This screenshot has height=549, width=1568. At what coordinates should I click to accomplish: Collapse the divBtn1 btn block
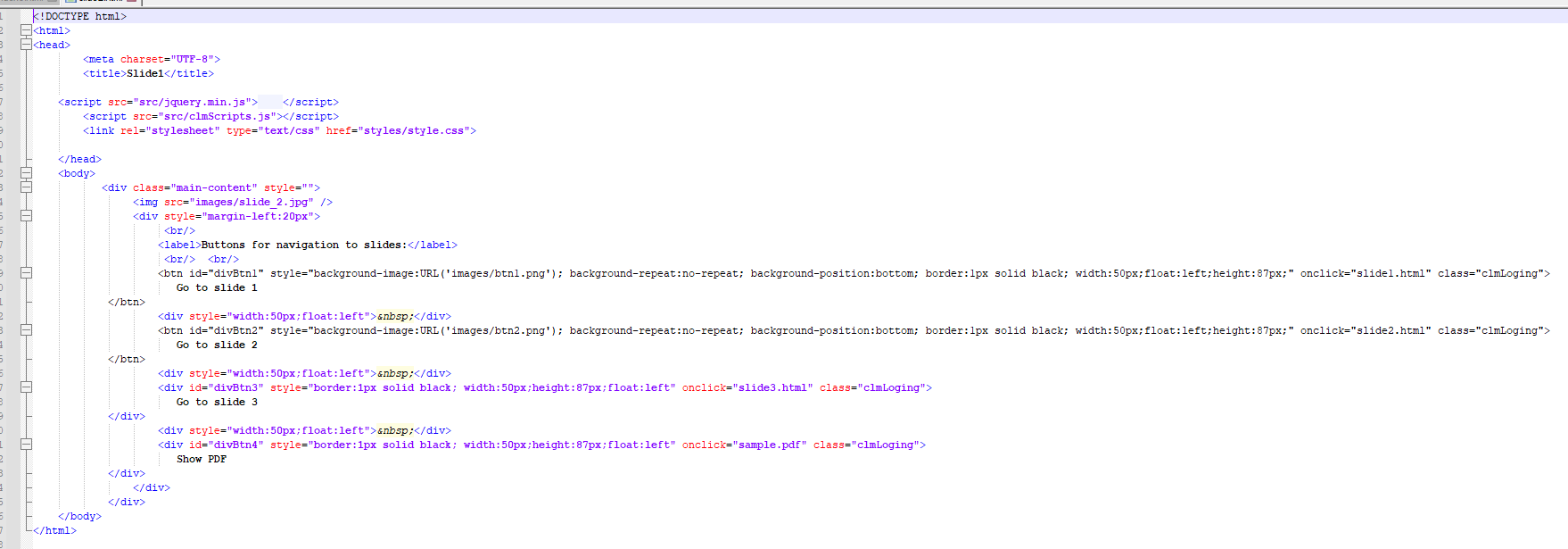[26, 273]
